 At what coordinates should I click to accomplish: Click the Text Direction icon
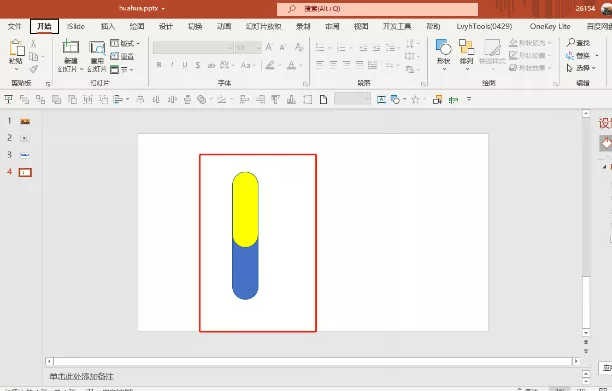(x=410, y=43)
